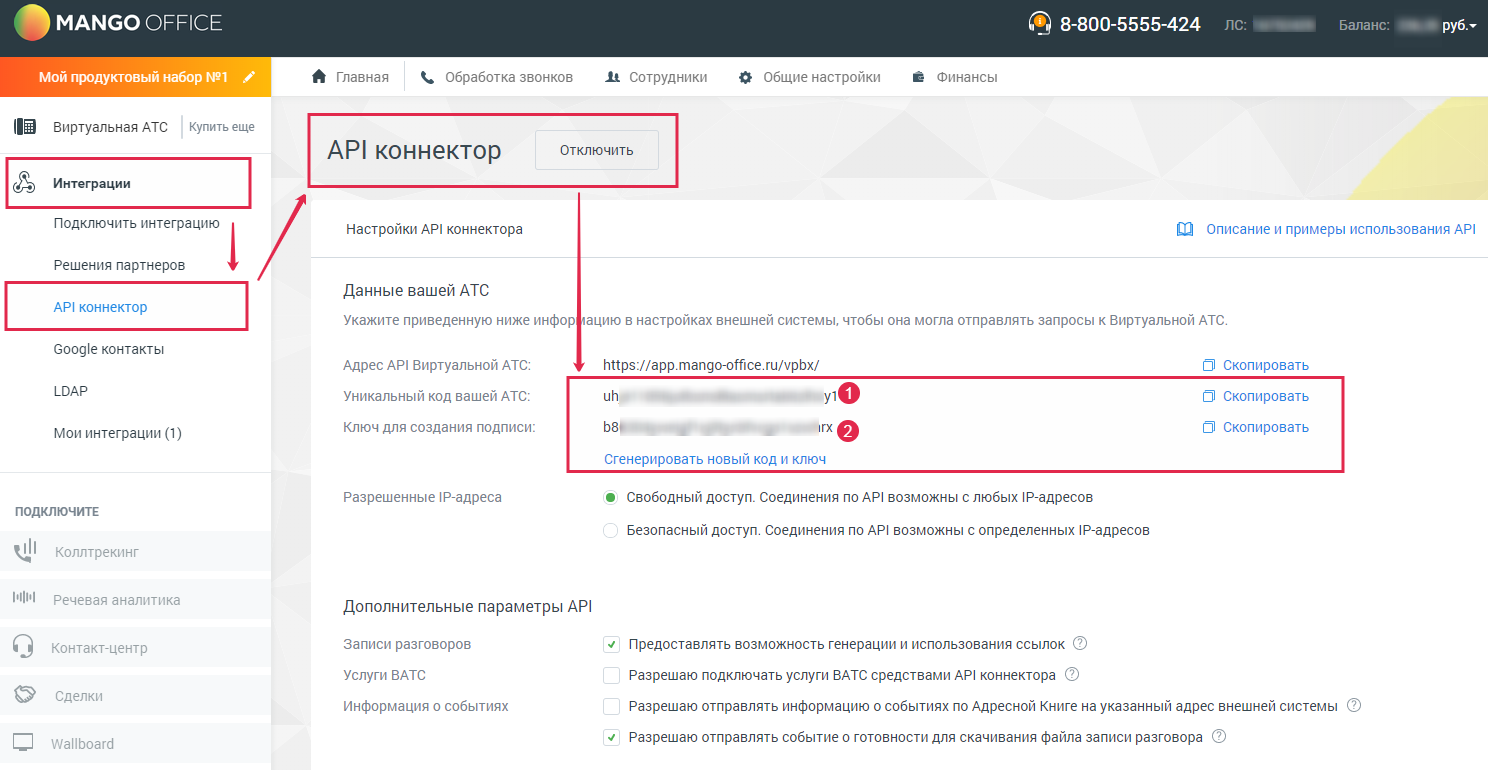1488x770 pixels.
Task: Open help for file readiness event option
Action: pyautogui.click(x=1219, y=736)
